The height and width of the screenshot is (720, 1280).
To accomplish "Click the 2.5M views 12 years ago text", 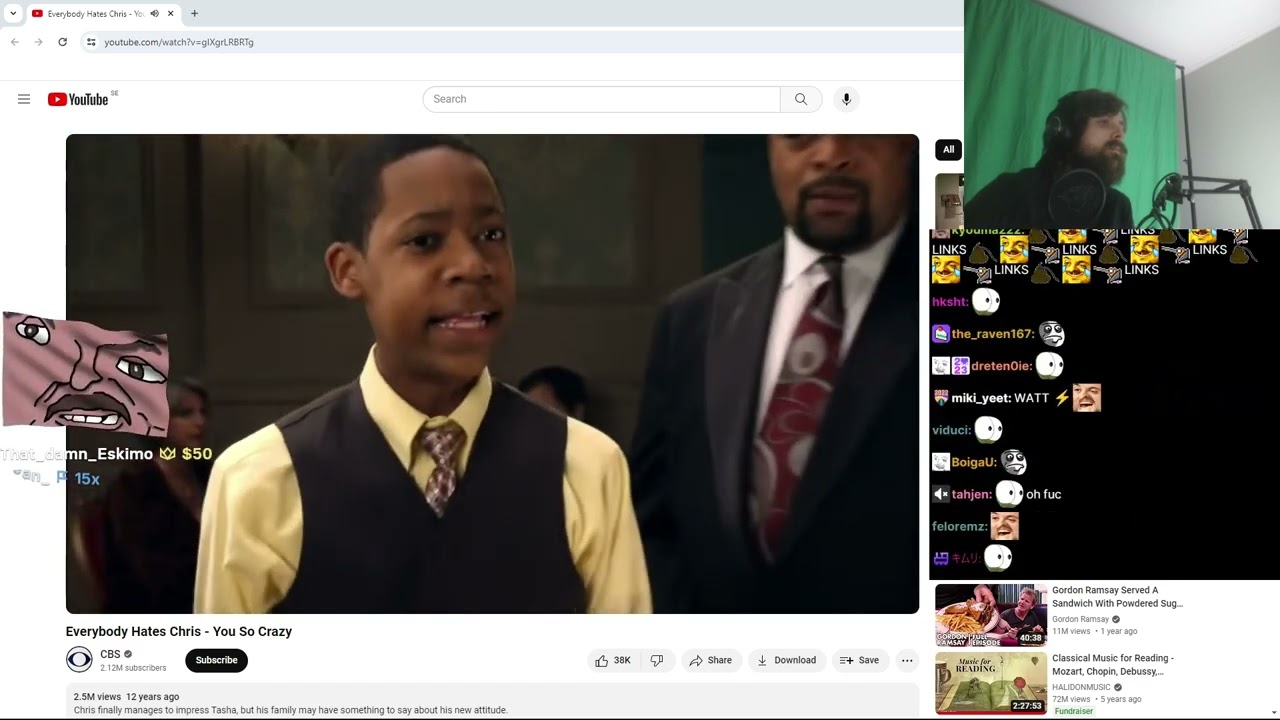I will click(x=126, y=696).
